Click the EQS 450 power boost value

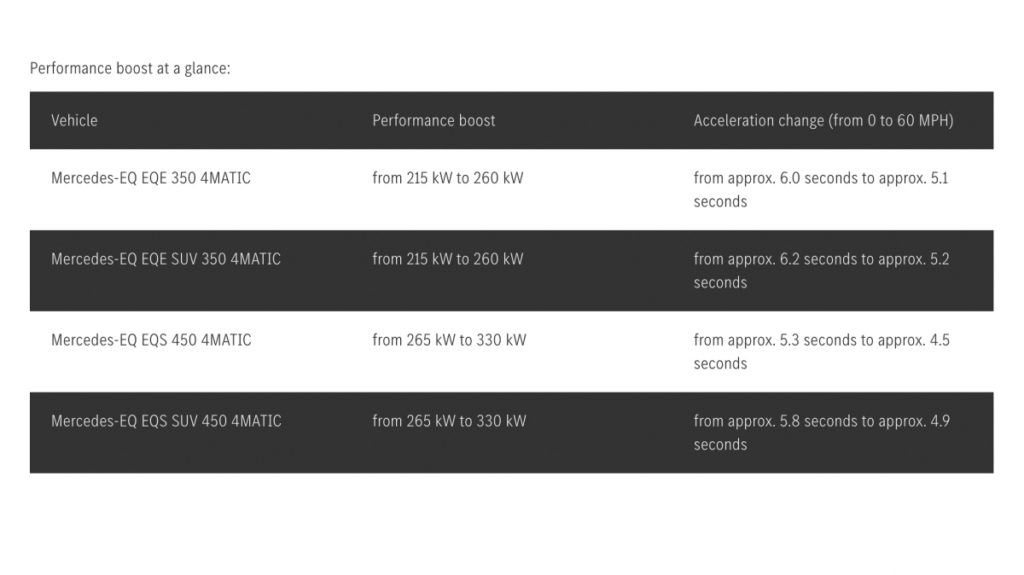[449, 340]
